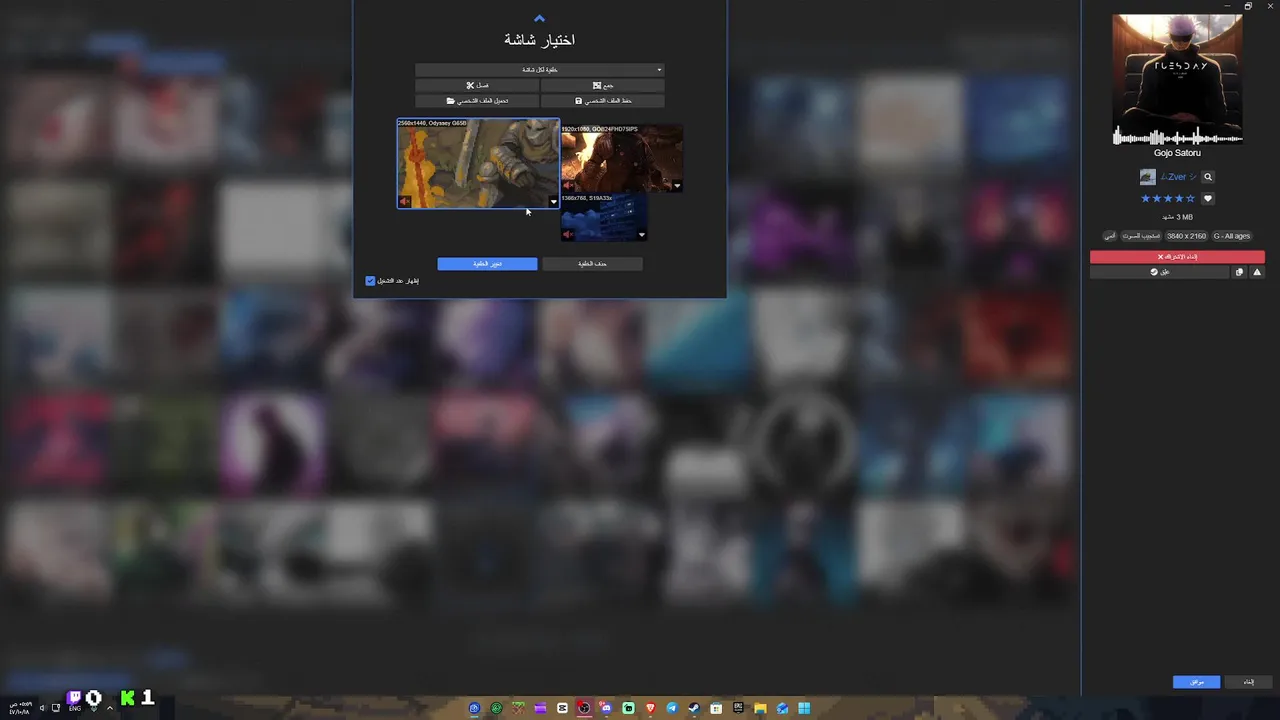Image resolution: width=1280 pixels, height=720 pixels.
Task: Click the 'جمع' combine monitors button
Action: coord(603,86)
